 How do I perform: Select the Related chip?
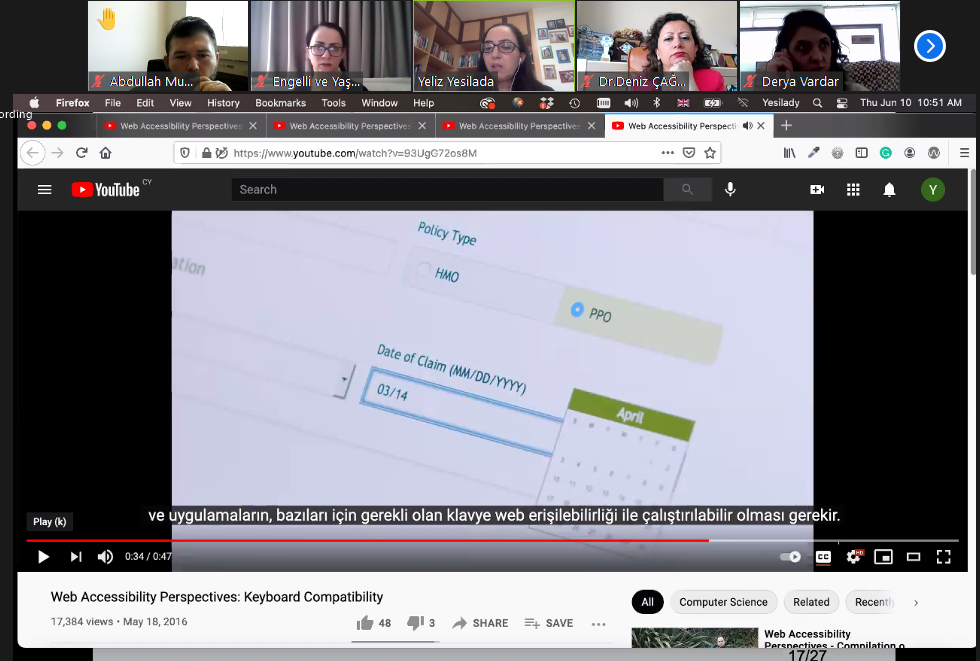811,602
